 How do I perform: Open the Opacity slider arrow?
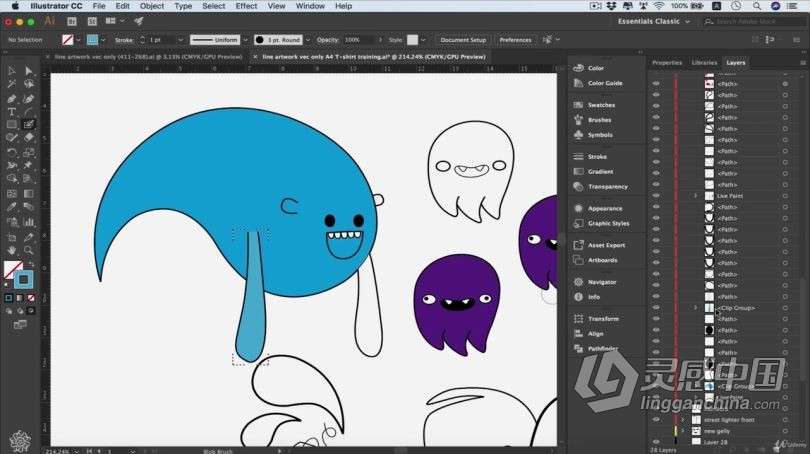click(380, 40)
